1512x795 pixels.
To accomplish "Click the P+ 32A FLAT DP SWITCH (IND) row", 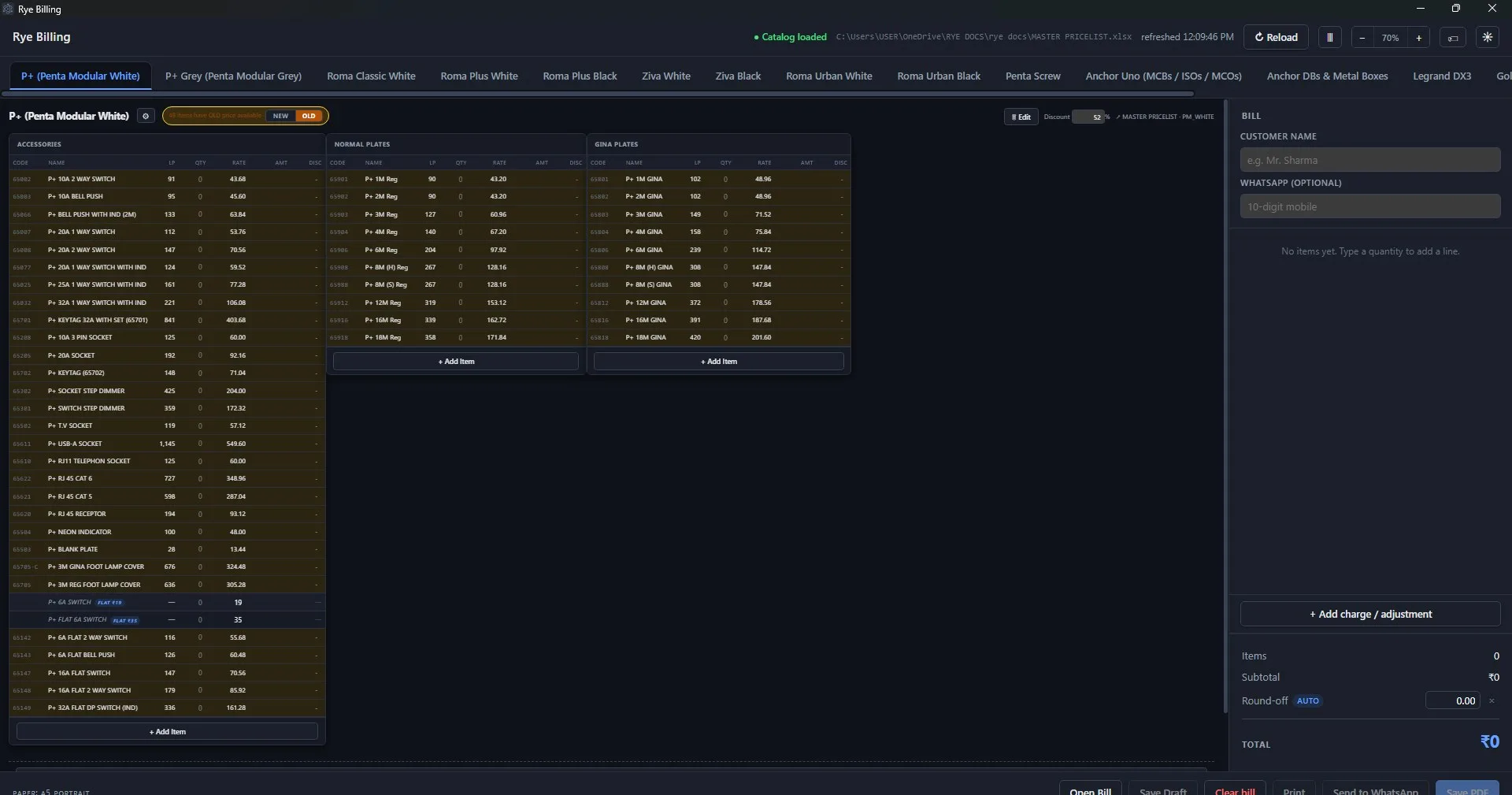I will tap(167, 708).
